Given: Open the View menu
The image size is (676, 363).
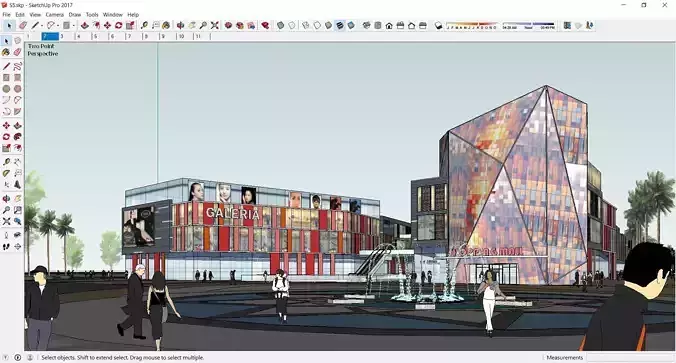Looking at the screenshot, I should (35, 14).
